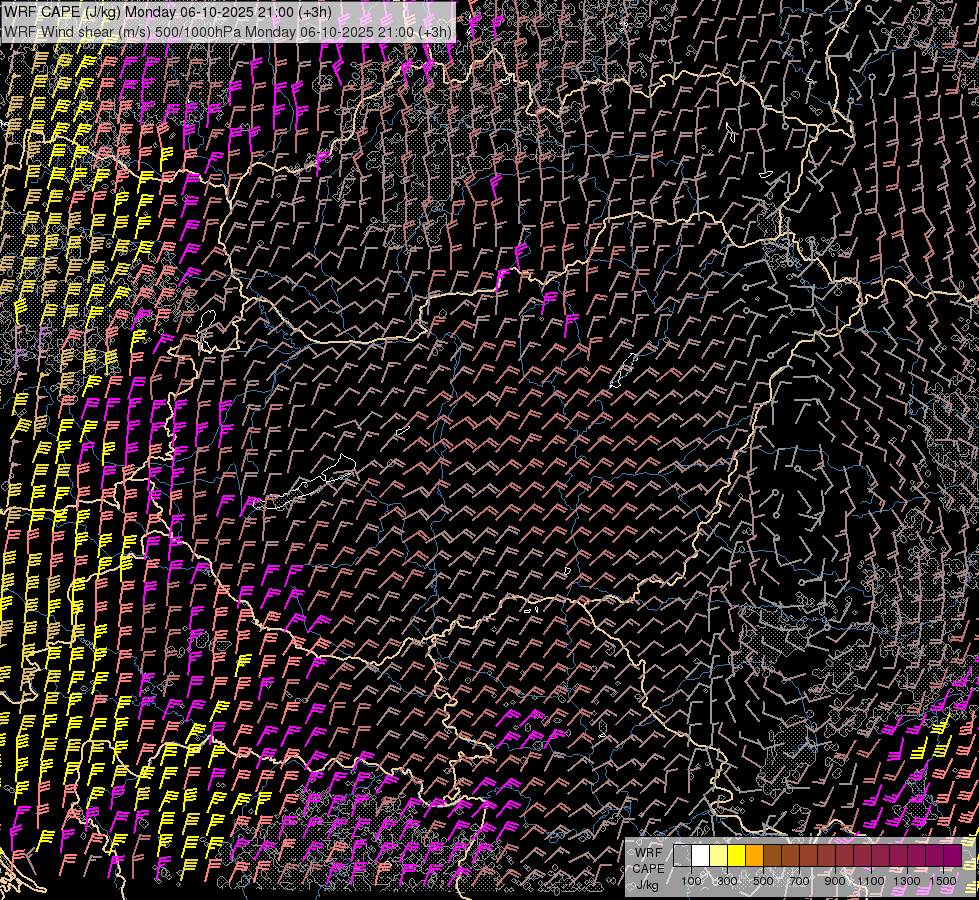Click the 300 legend scale label
This screenshot has height=900, width=979.
pyautogui.click(x=727, y=881)
